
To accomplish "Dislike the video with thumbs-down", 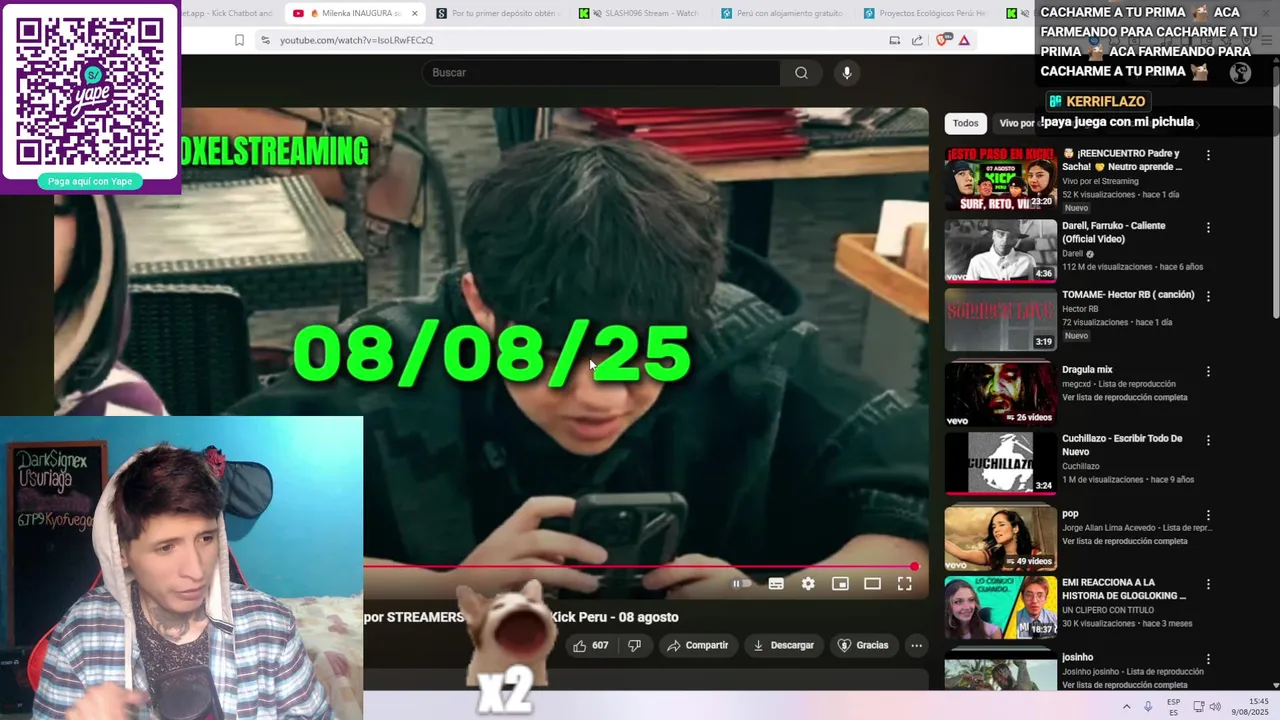I will (x=634, y=645).
